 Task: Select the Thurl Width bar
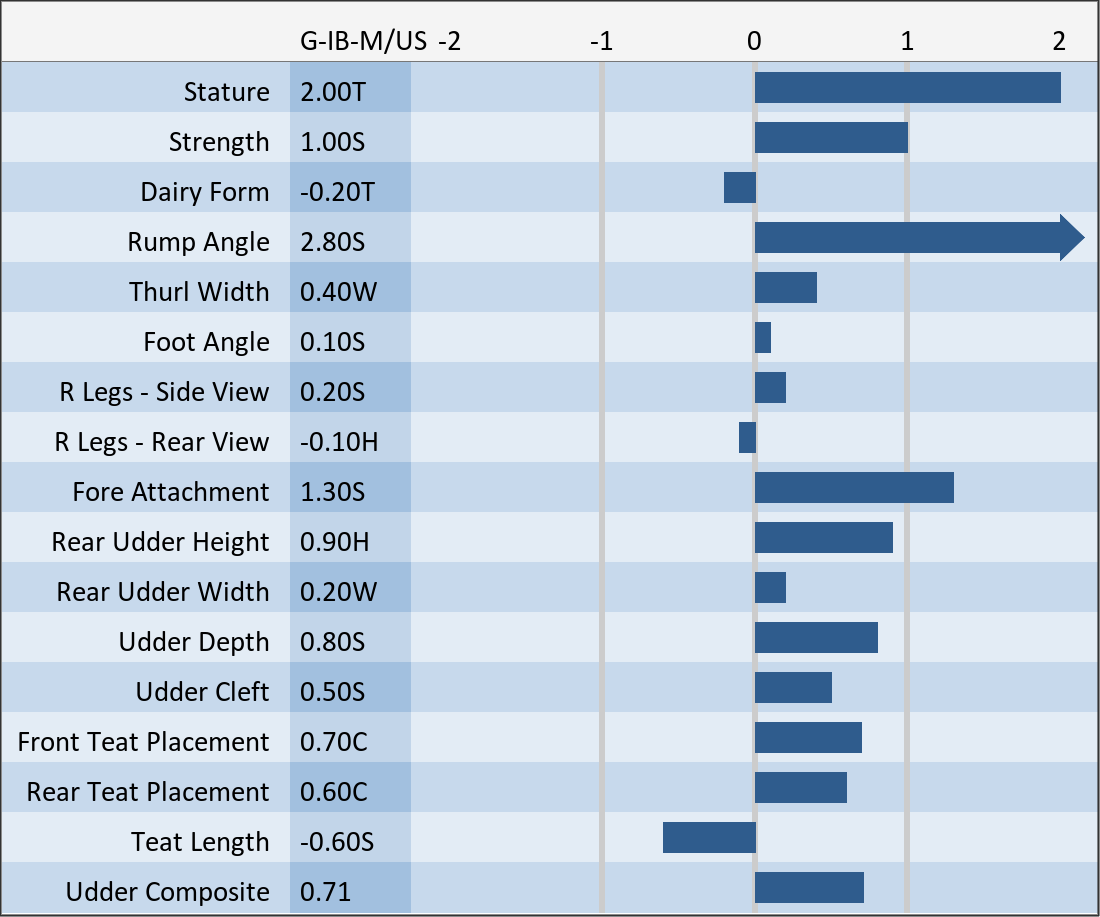(786, 288)
